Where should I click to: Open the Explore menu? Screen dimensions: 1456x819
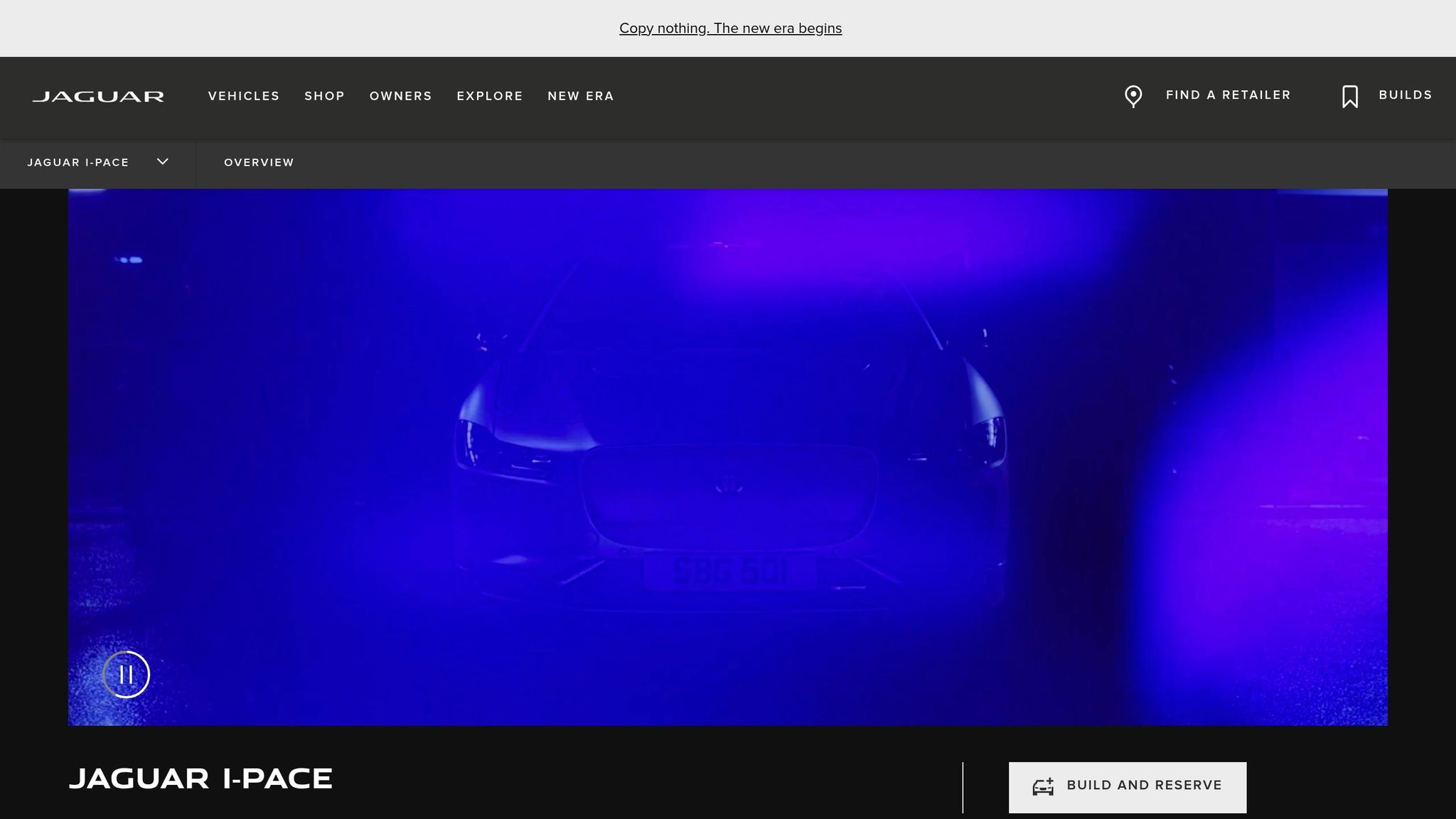click(489, 96)
